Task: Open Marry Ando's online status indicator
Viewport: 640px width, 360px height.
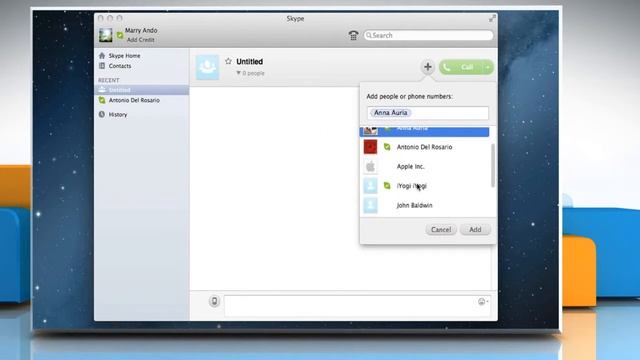Action: point(120,36)
